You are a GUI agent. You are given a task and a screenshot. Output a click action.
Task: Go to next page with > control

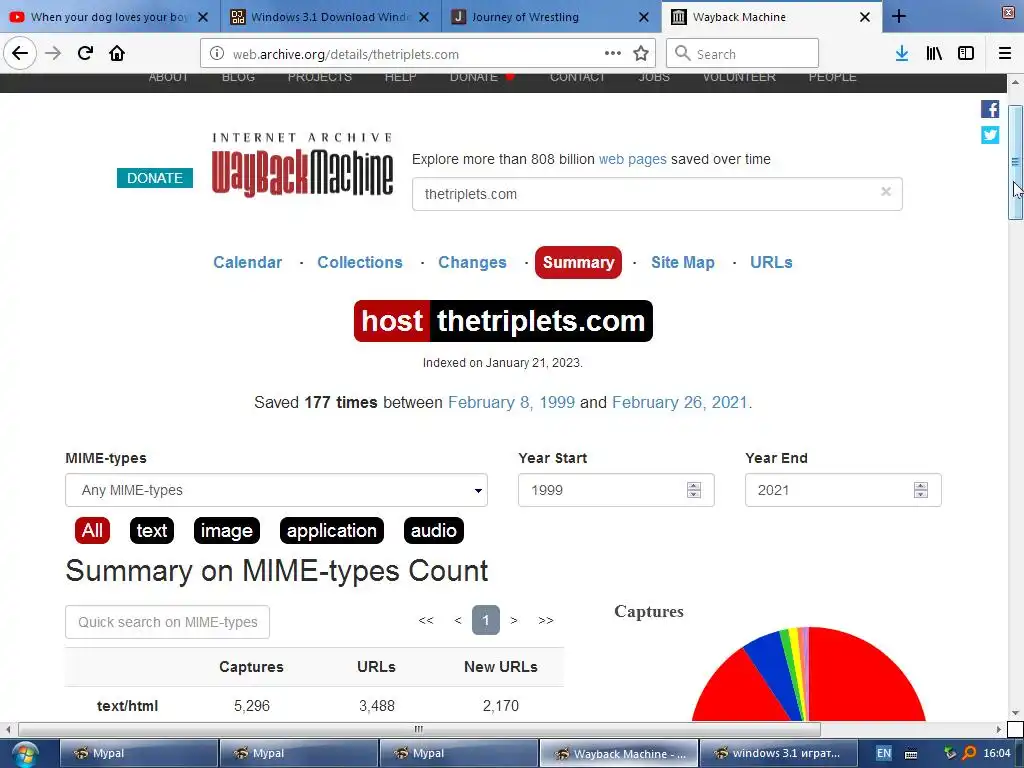tap(514, 620)
